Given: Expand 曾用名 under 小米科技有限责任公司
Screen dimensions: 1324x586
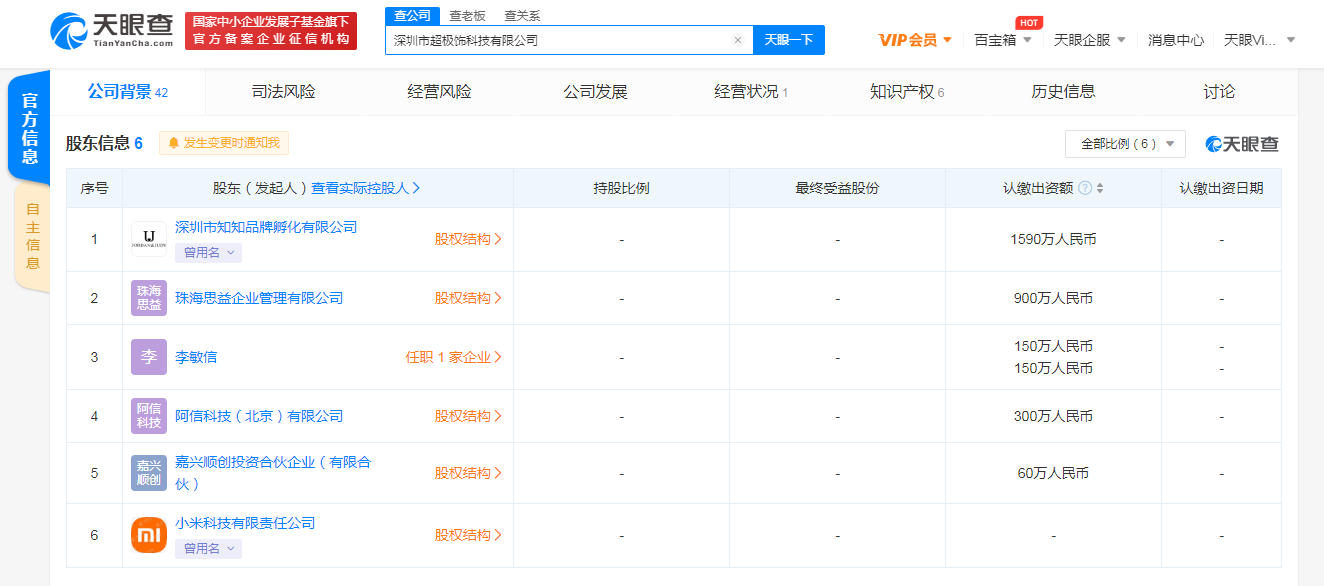Looking at the screenshot, I should tap(208, 548).
